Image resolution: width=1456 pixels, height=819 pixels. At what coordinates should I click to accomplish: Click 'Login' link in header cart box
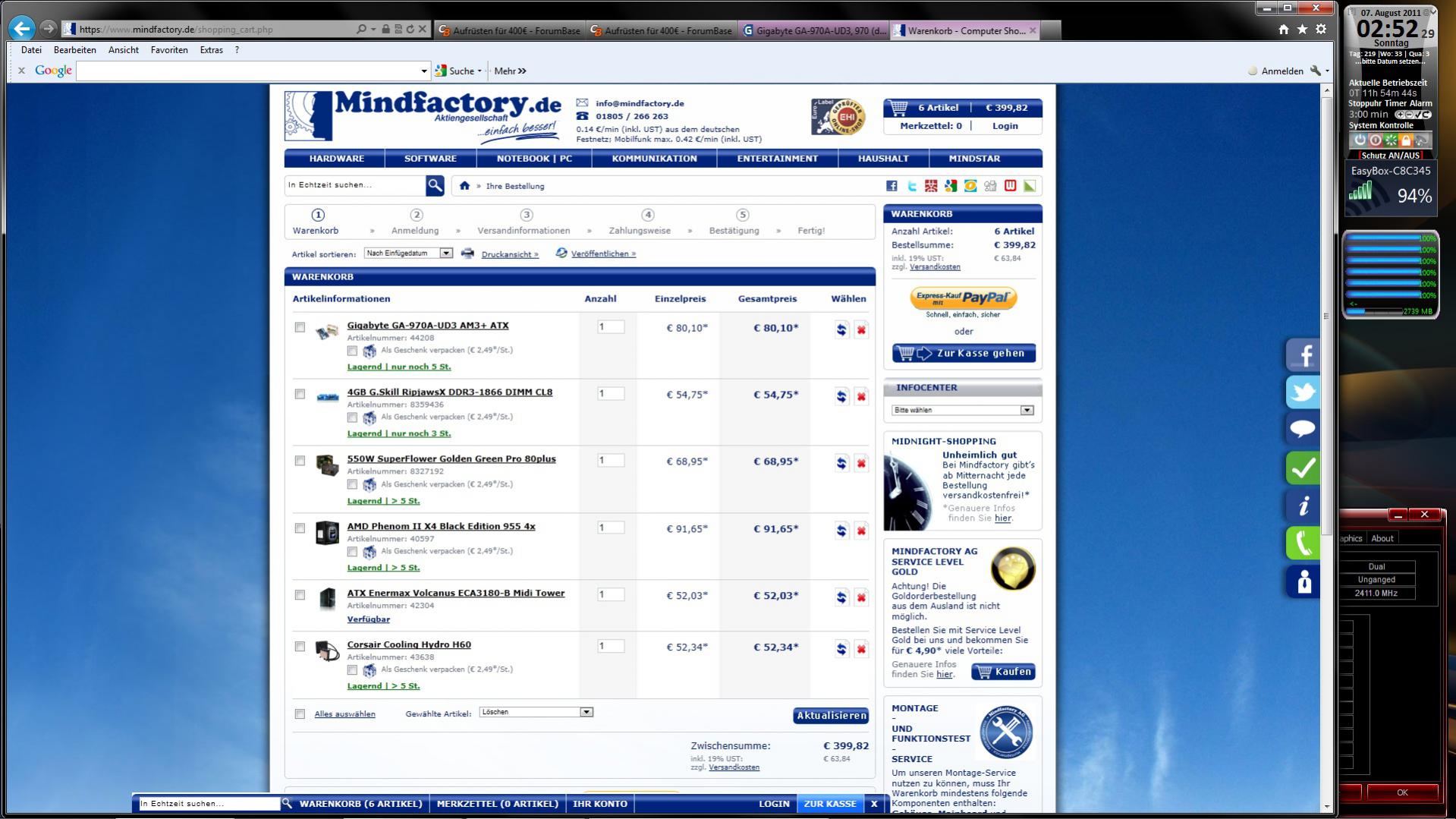(1005, 126)
